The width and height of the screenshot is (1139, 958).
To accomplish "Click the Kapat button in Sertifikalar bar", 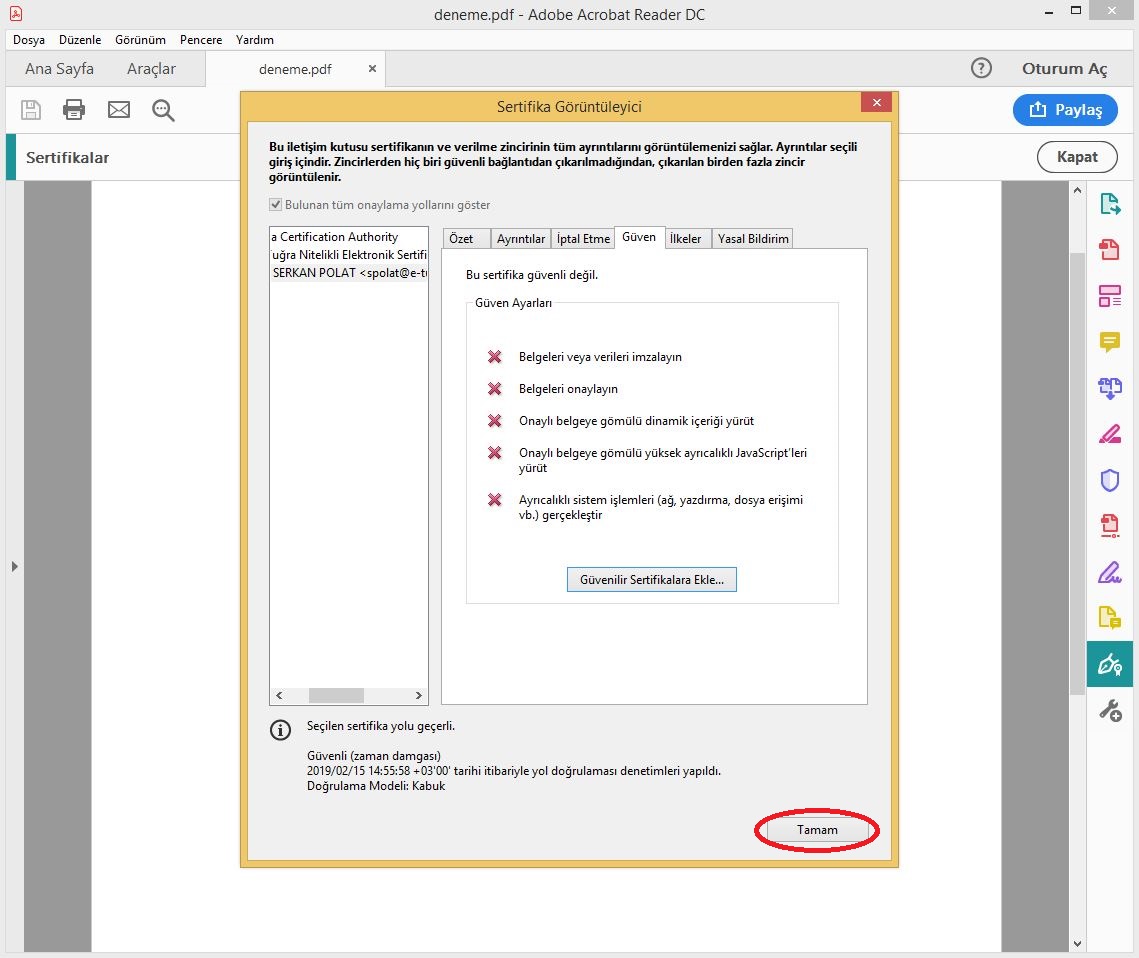I will [1077, 157].
